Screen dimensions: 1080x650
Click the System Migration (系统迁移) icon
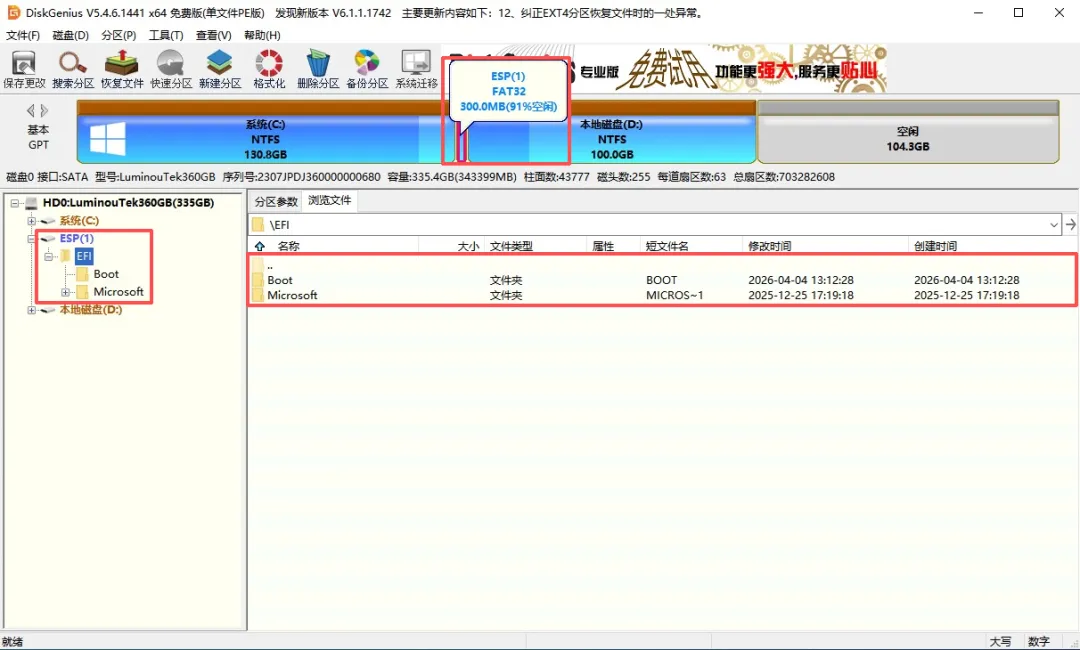click(x=416, y=70)
